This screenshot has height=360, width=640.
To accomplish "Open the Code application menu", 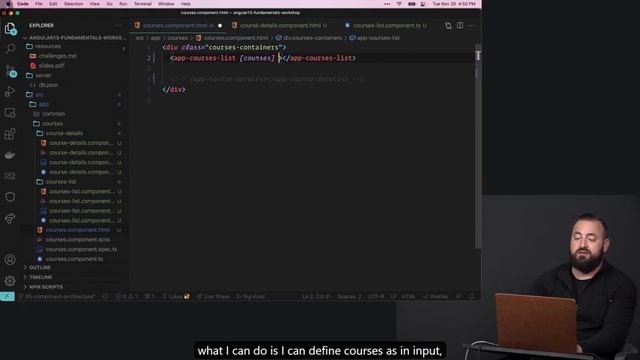I will (22, 4).
